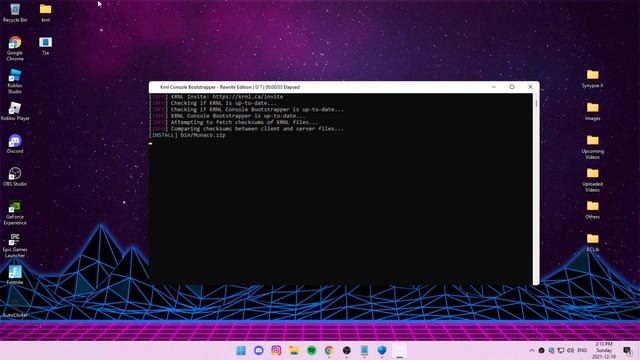The width and height of the screenshot is (640, 360).
Task: Open Spotify from the taskbar
Action: 311,350
